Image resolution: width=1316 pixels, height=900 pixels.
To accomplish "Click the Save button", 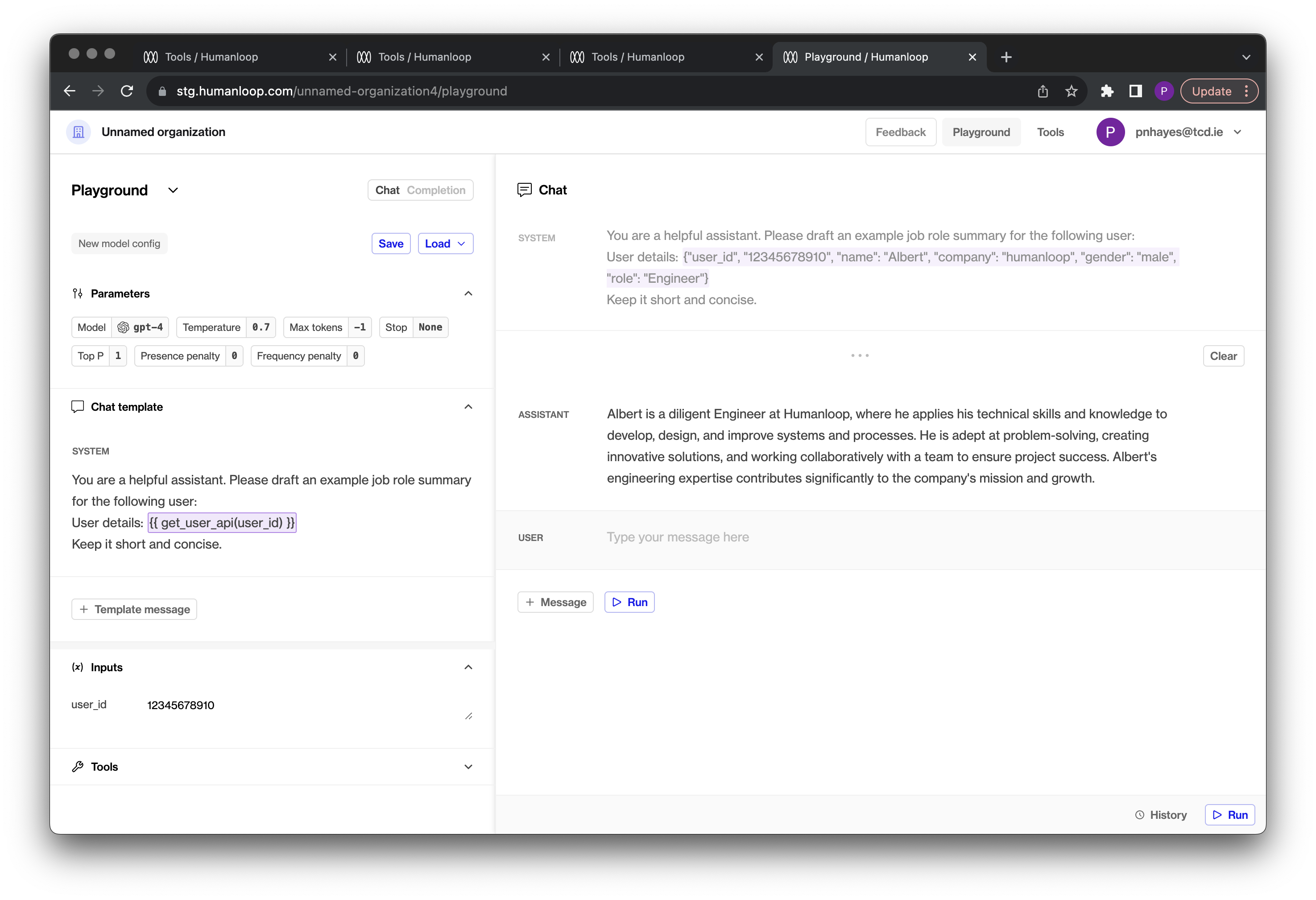I will pos(391,244).
